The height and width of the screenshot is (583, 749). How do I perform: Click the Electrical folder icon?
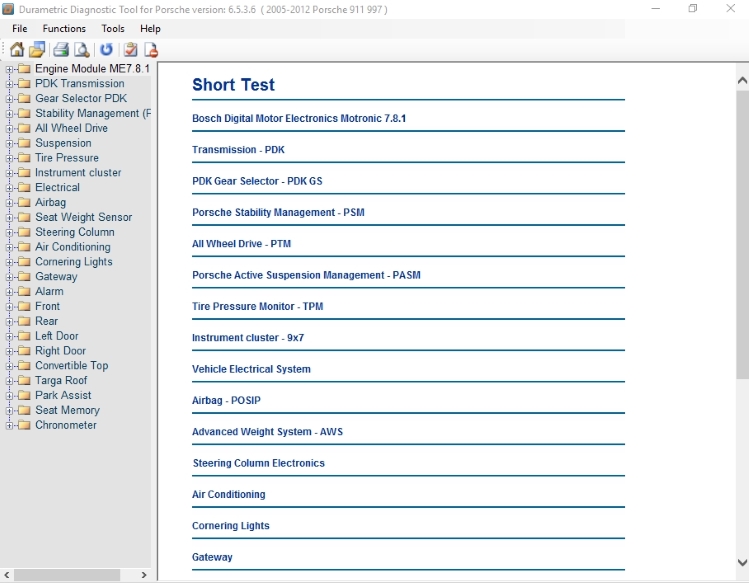coord(24,187)
